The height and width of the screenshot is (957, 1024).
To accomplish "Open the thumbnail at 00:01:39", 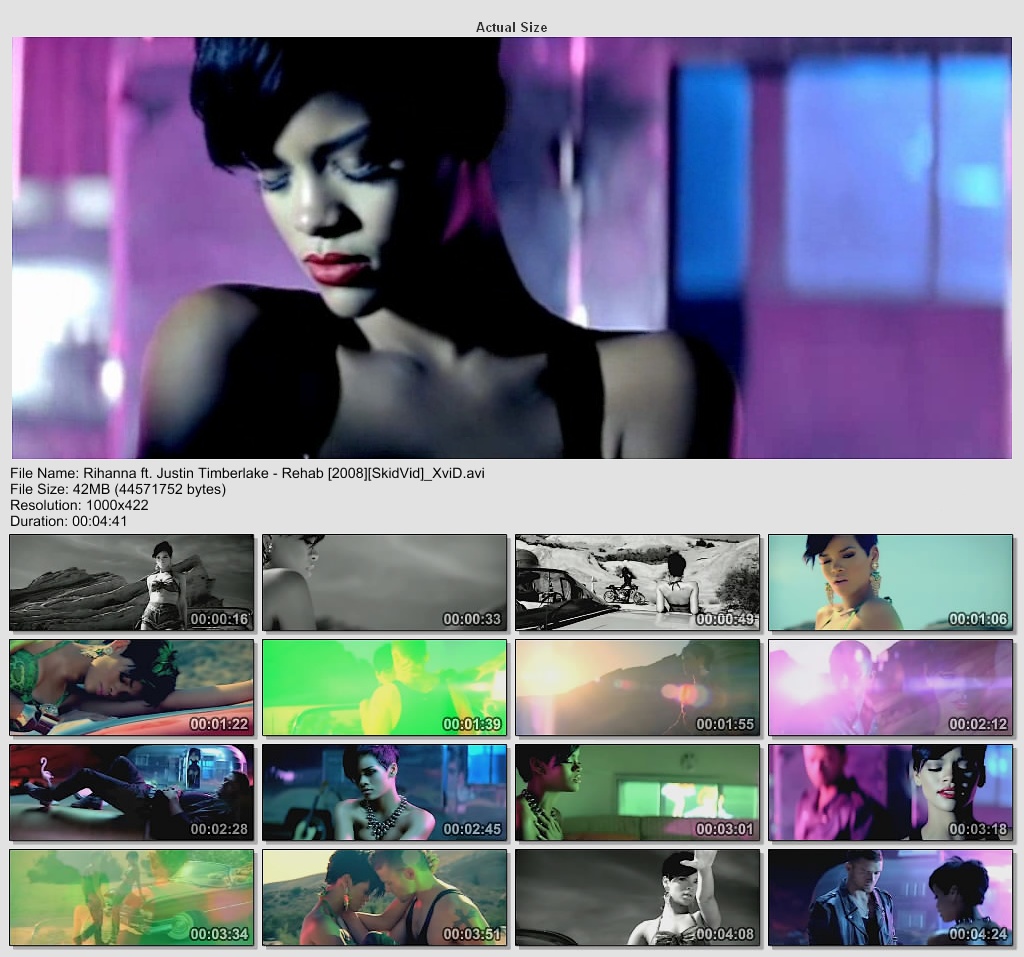I will (x=385, y=688).
